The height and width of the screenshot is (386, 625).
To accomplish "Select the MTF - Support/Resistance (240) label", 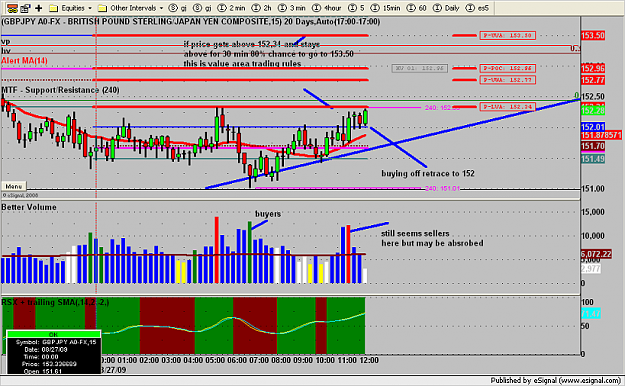I will pos(60,90).
